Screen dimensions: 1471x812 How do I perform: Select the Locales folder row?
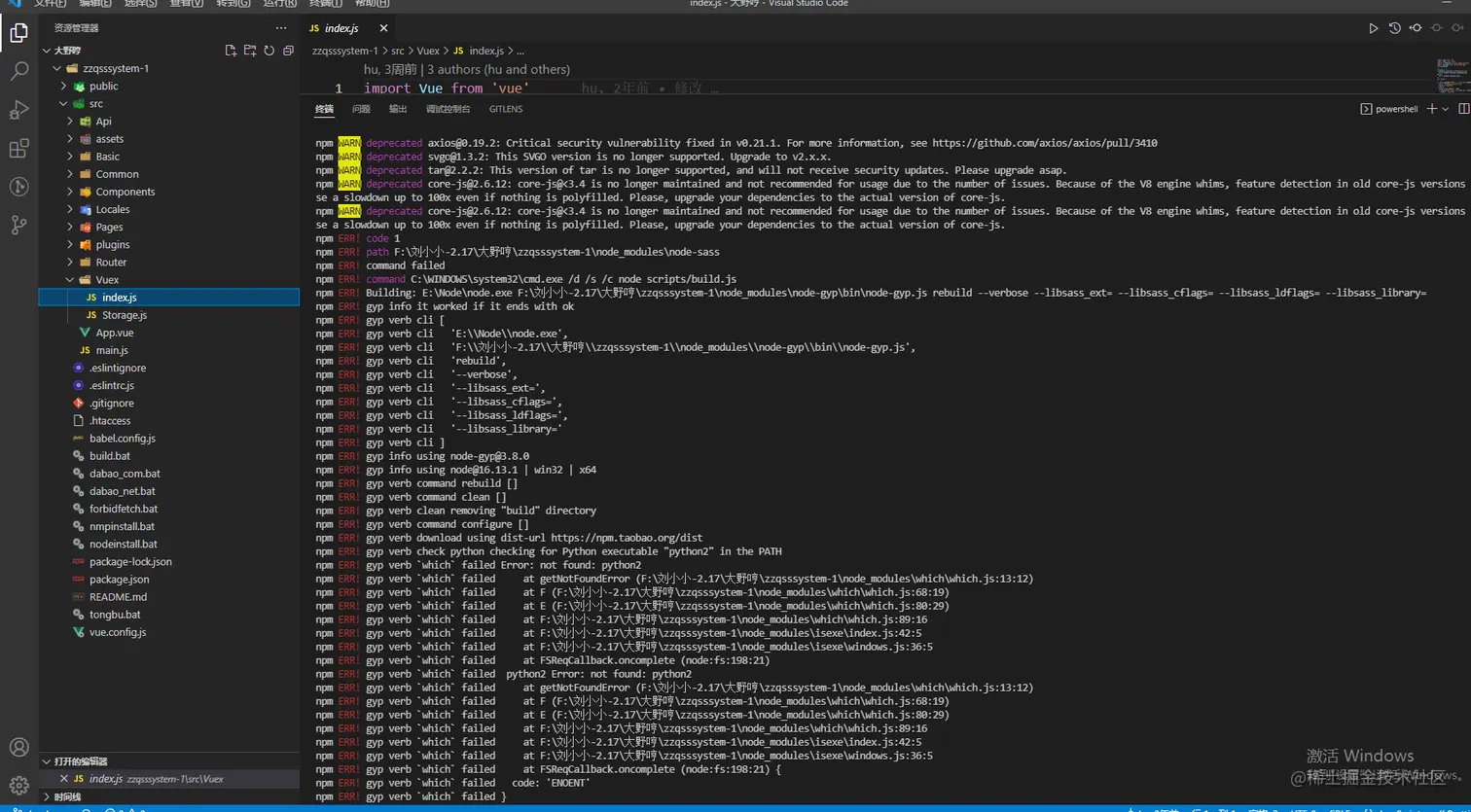(x=168, y=209)
